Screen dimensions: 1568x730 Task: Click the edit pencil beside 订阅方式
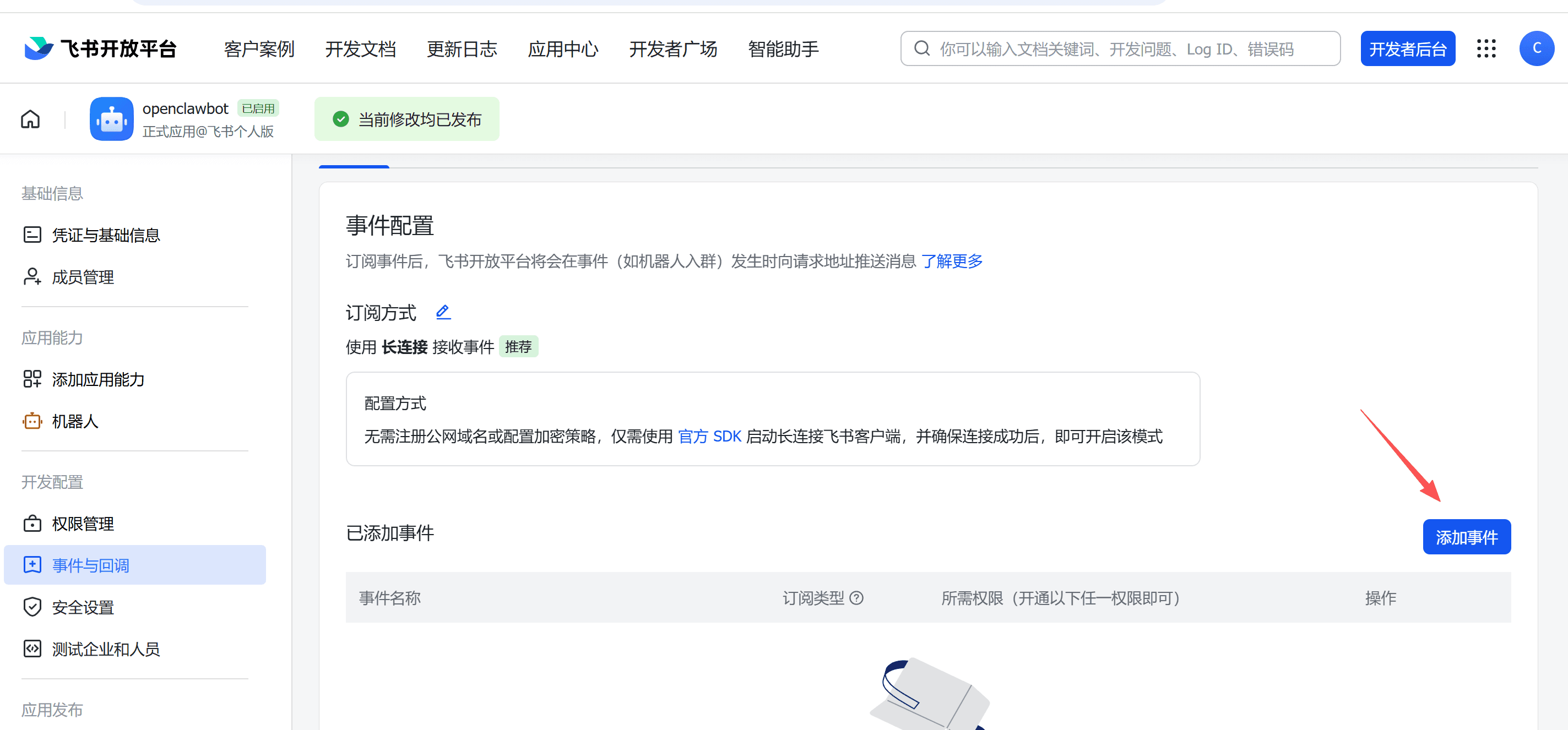click(x=443, y=312)
